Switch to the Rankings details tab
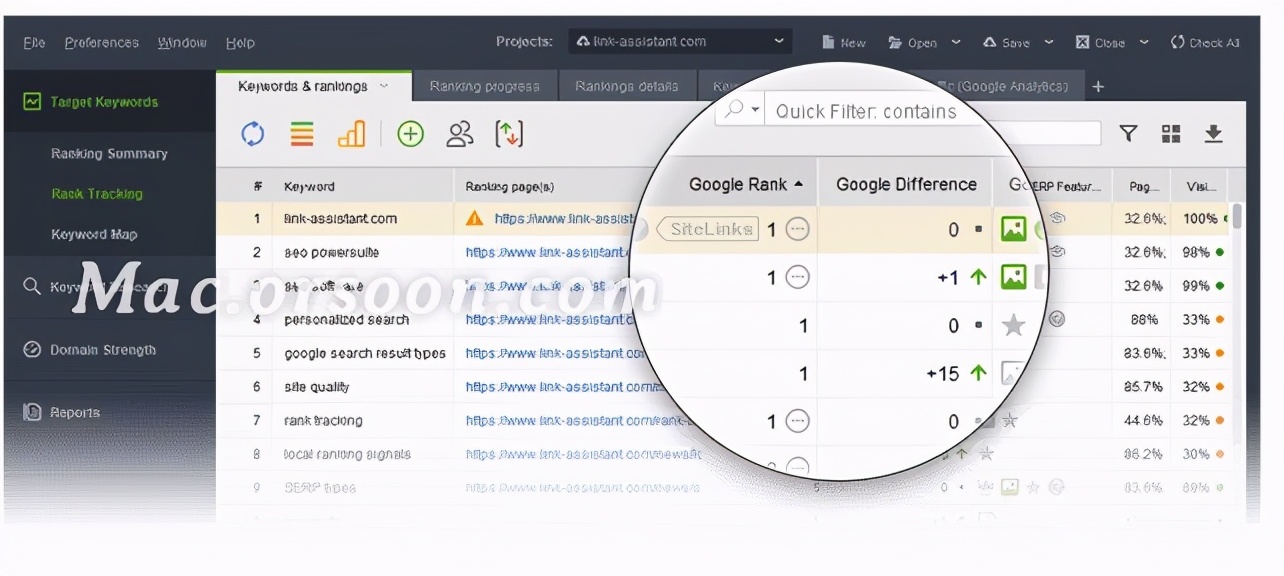 point(627,87)
